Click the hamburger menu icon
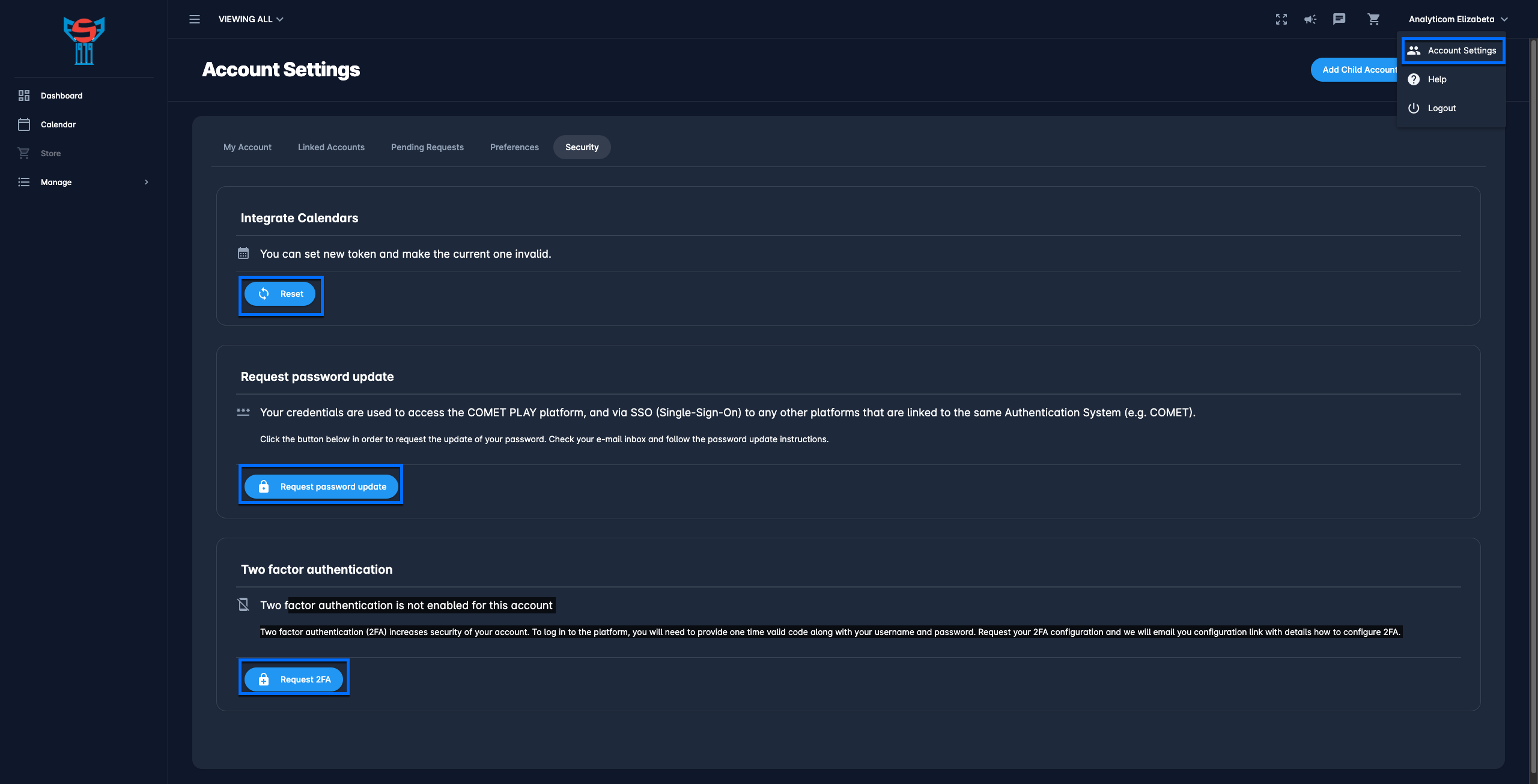1538x784 pixels. [194, 19]
